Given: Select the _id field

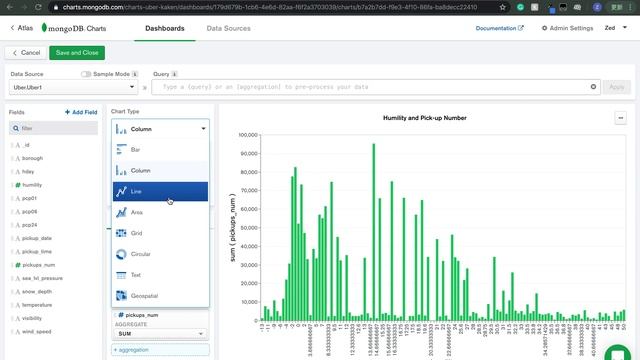Looking at the screenshot, I should pyautogui.click(x=26, y=145).
